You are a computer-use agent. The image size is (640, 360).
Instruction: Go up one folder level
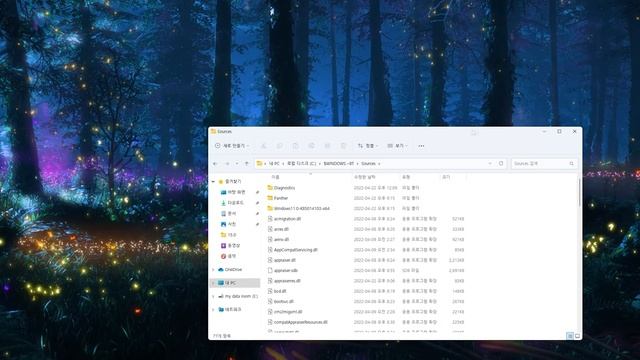[247, 164]
